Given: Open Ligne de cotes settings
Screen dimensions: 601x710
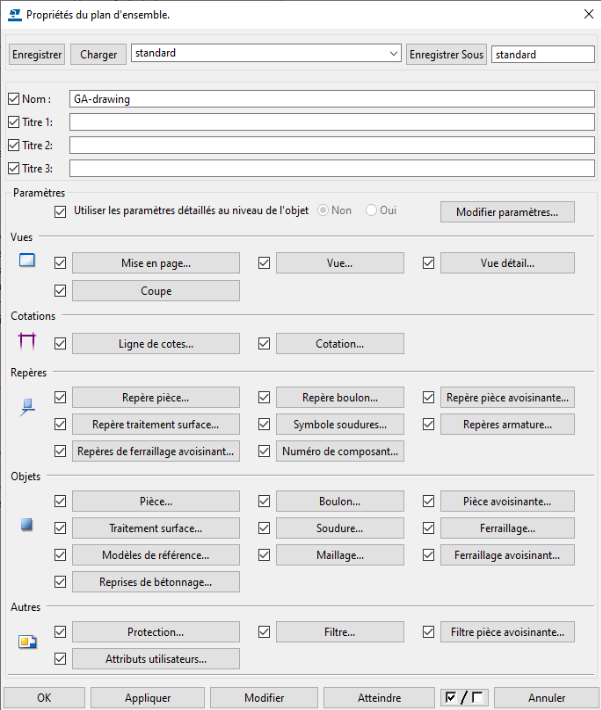Looking at the screenshot, I should click(156, 343).
